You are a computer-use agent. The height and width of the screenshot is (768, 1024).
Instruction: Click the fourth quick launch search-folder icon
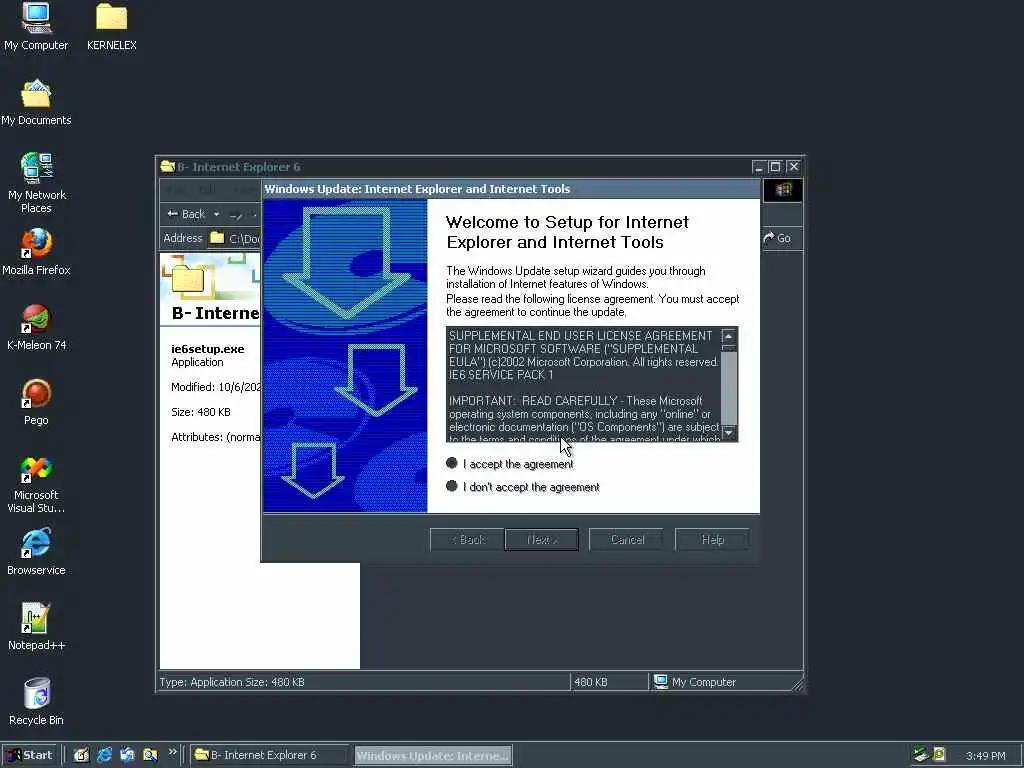150,755
